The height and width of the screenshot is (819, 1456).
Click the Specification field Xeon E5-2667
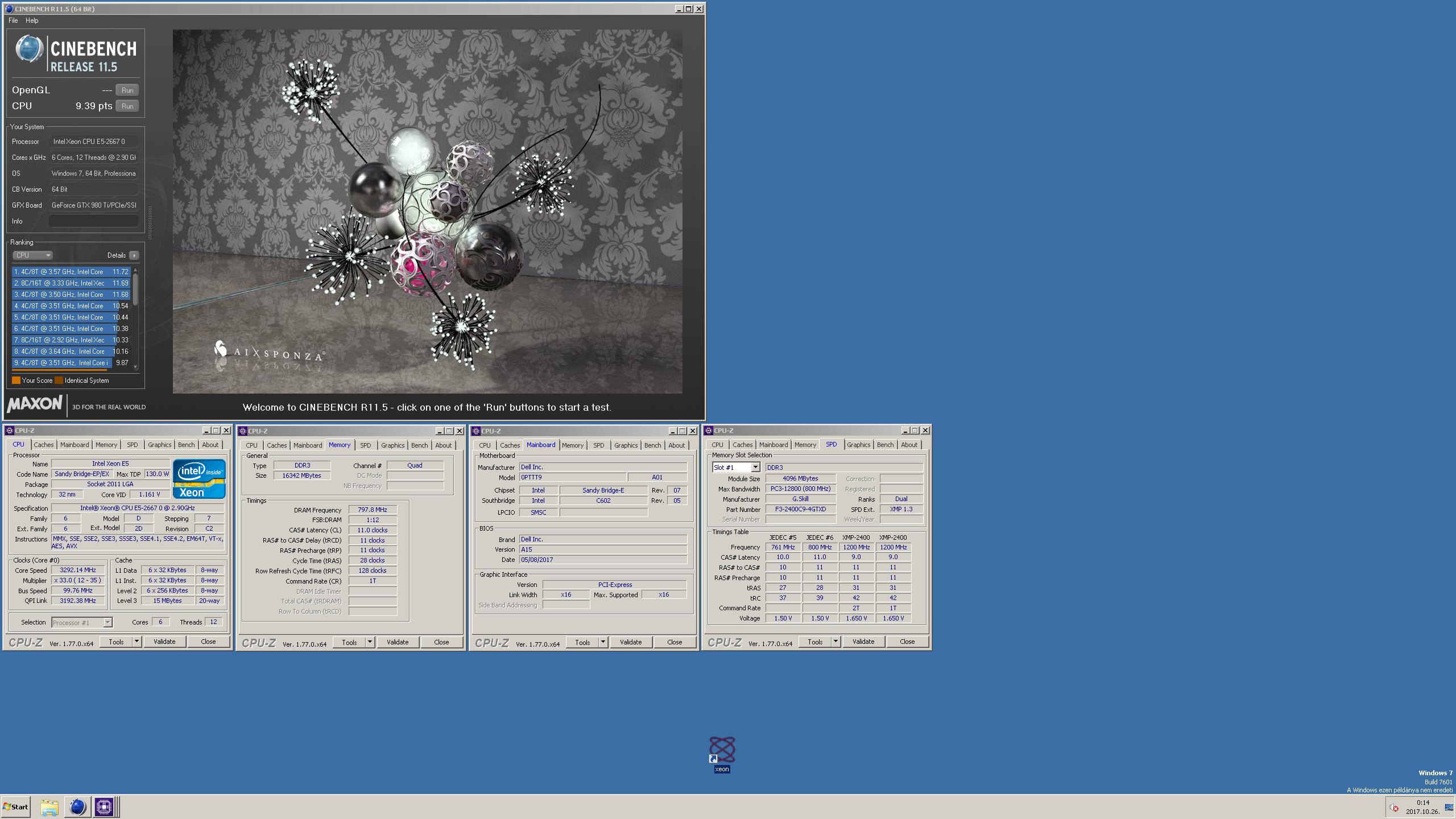coord(138,508)
